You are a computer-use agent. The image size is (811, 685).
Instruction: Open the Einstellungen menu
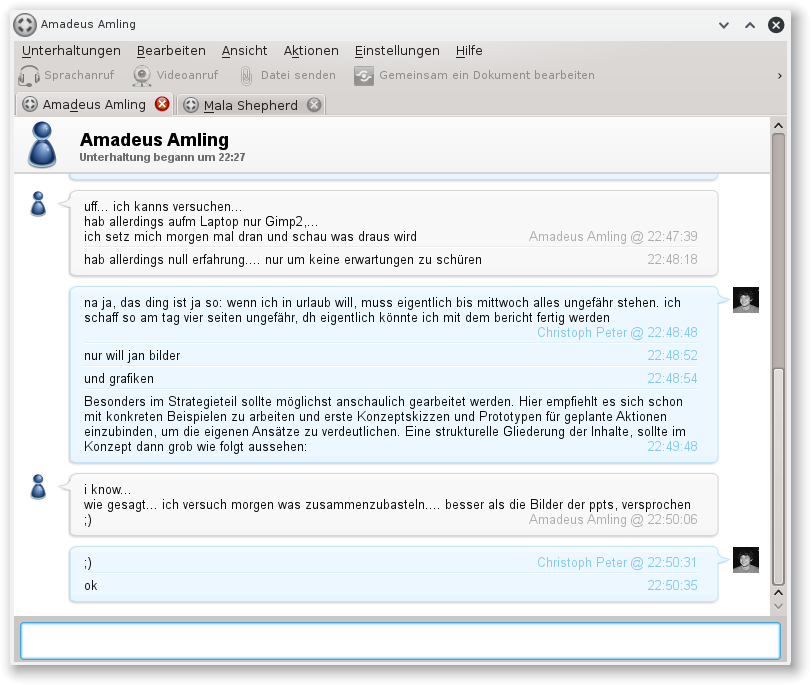coord(397,51)
